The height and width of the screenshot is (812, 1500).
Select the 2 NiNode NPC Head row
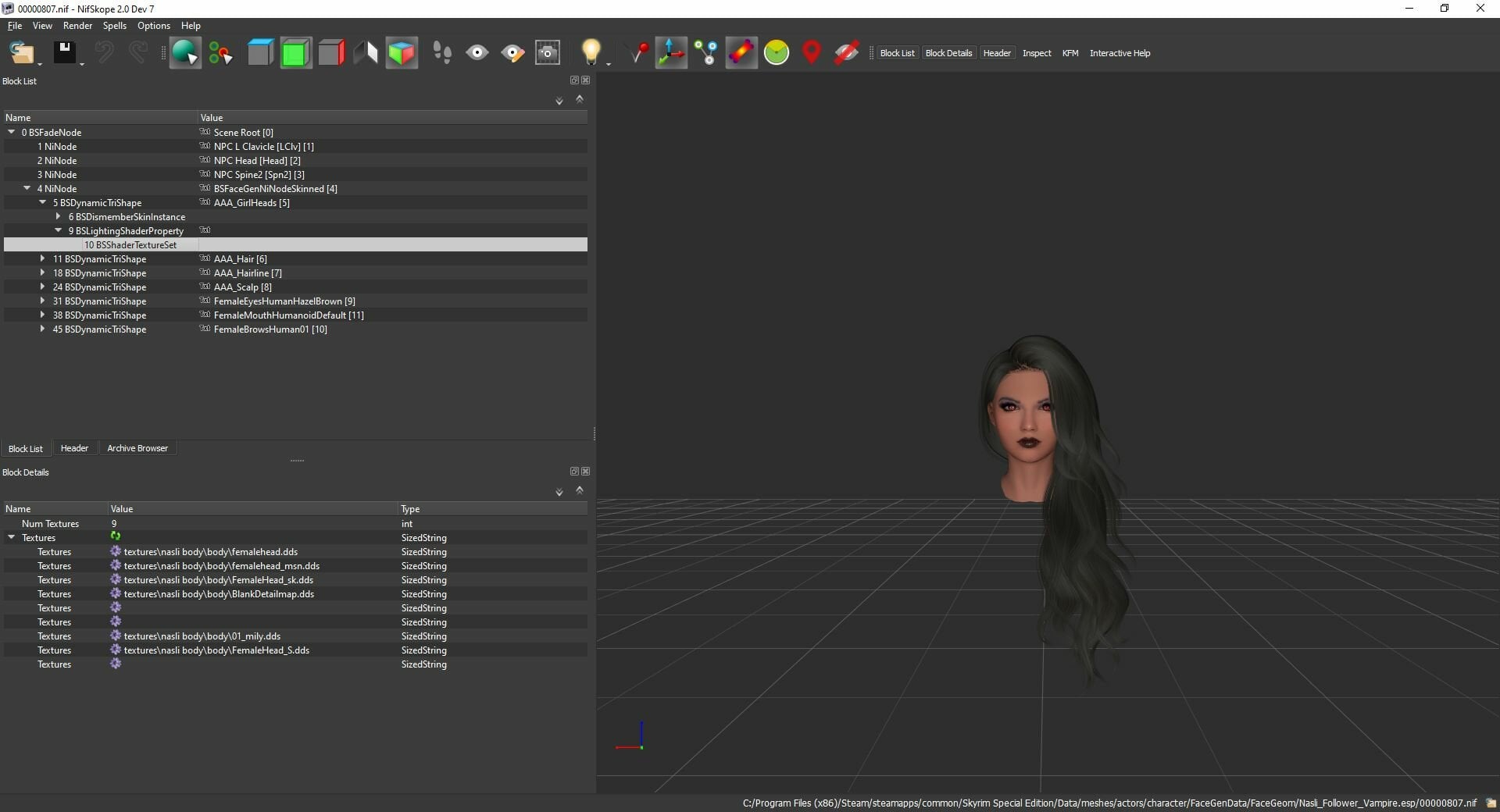tap(295, 160)
